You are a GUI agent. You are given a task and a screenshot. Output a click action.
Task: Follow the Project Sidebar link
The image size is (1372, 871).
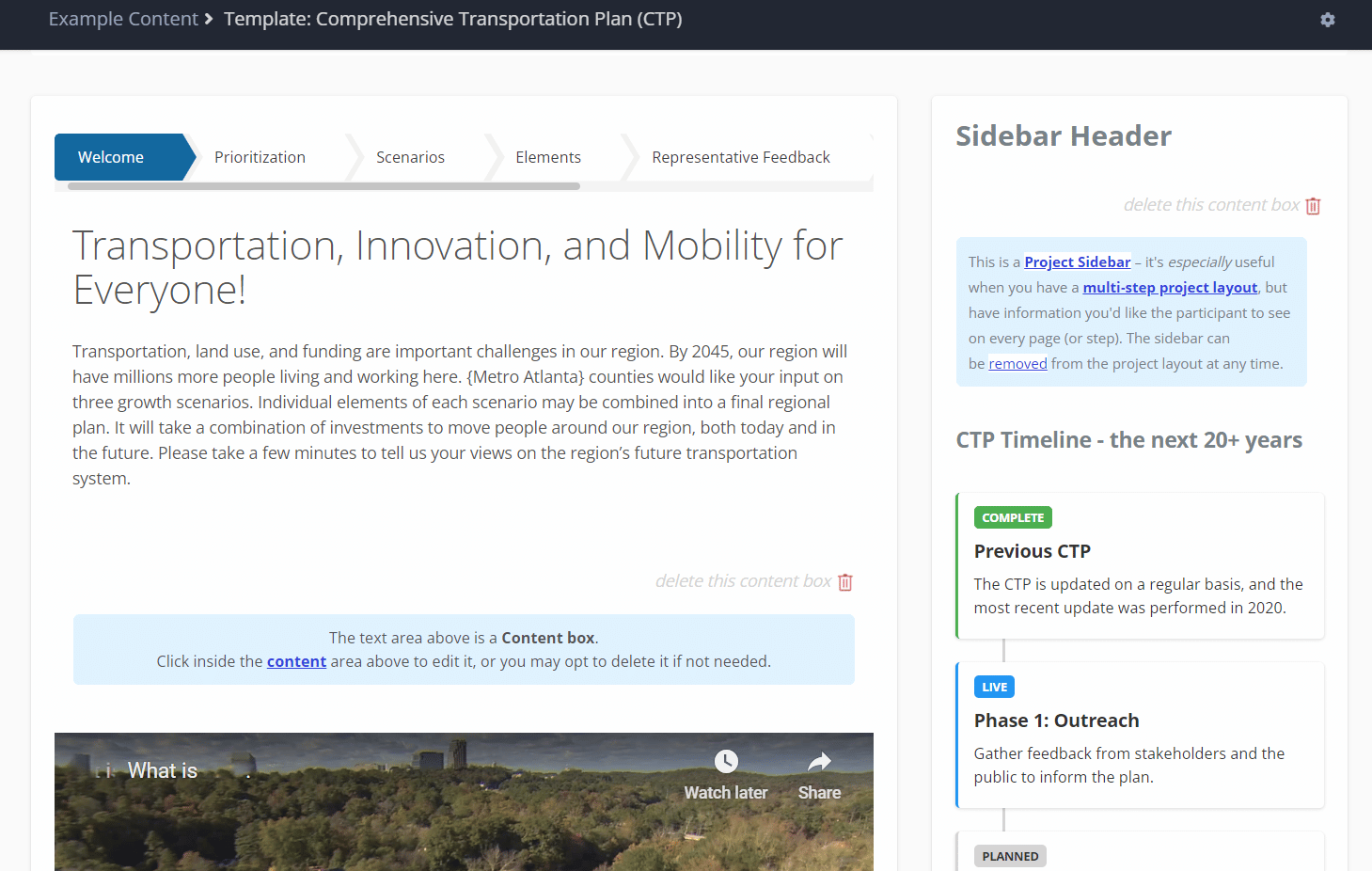tap(1077, 262)
